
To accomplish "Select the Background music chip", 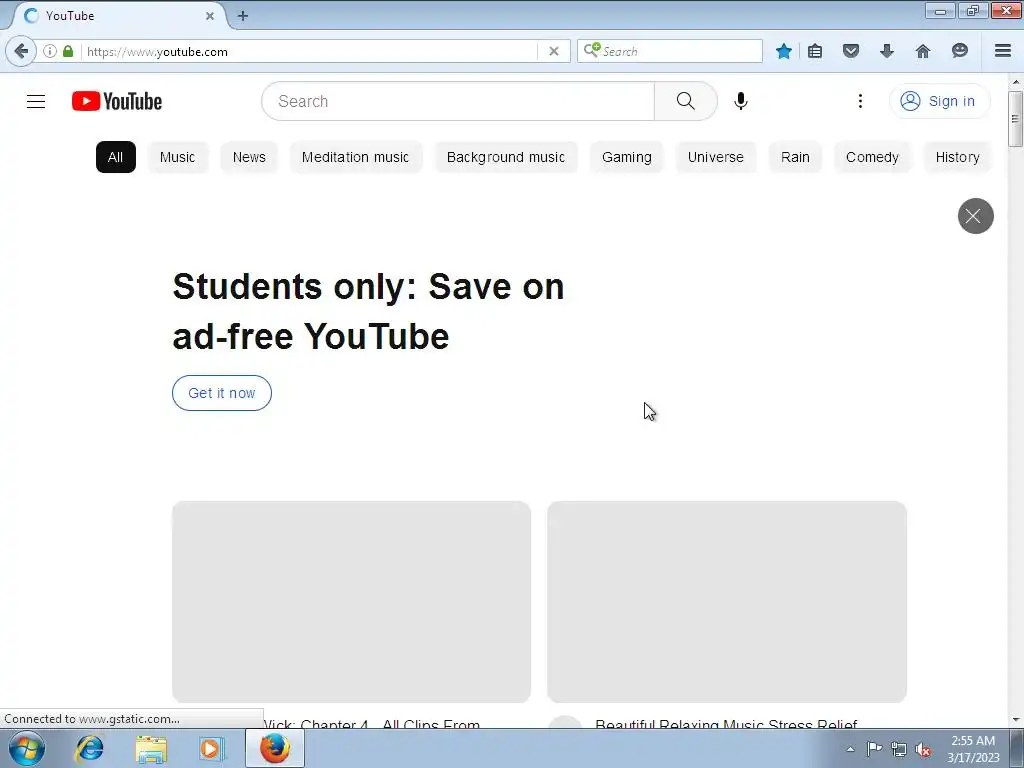I will coord(505,157).
